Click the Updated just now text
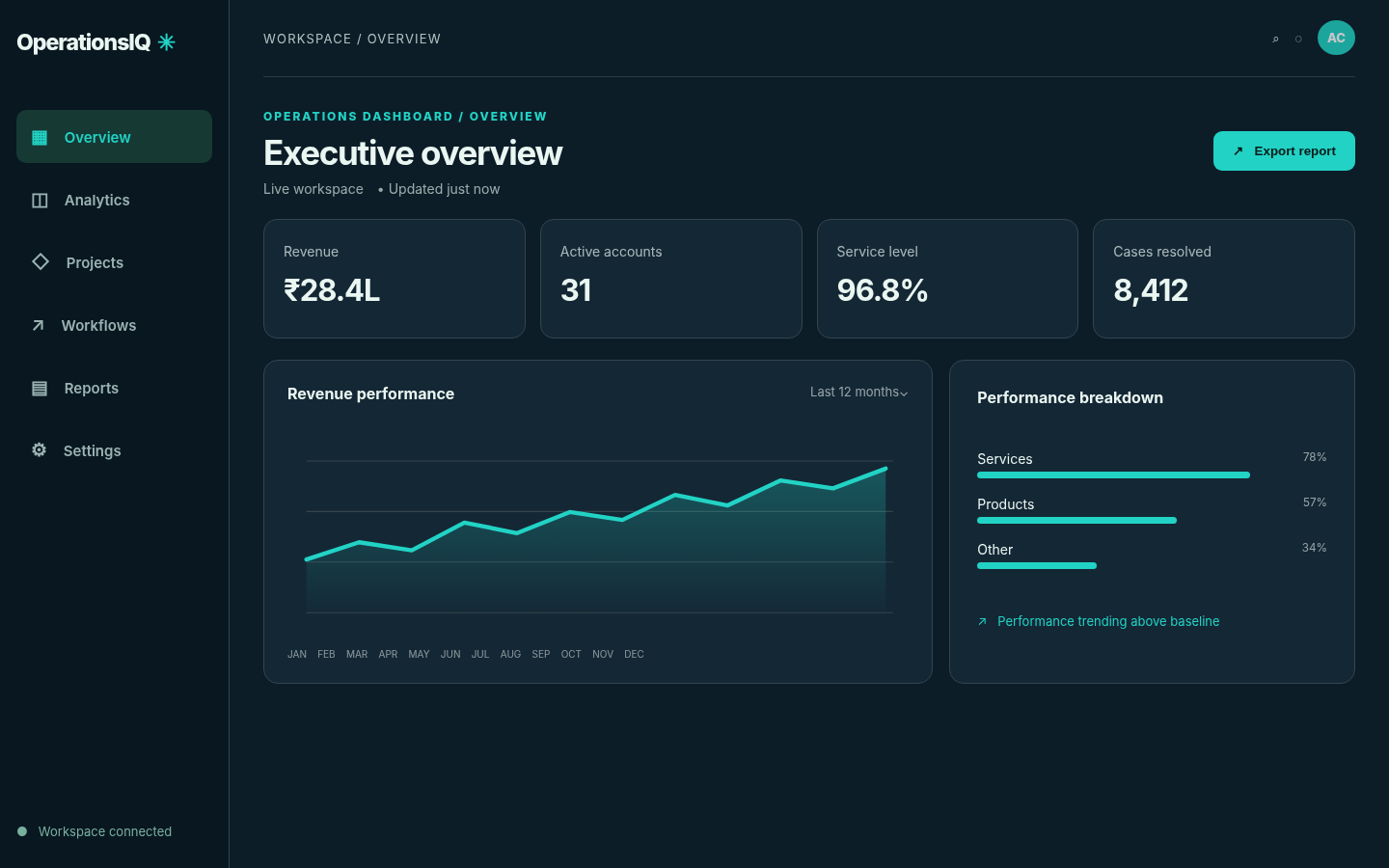Viewport: 1389px width, 868px height. (x=444, y=189)
